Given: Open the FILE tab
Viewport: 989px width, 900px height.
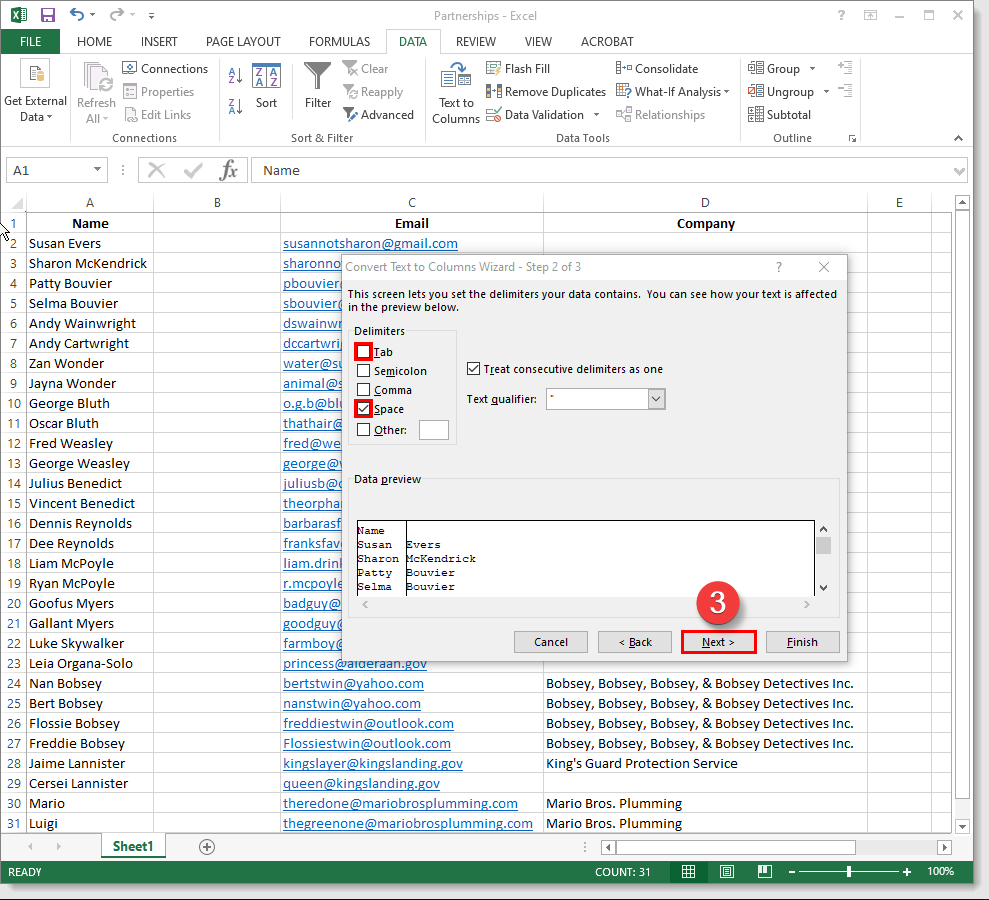Looking at the screenshot, I should 30,42.
